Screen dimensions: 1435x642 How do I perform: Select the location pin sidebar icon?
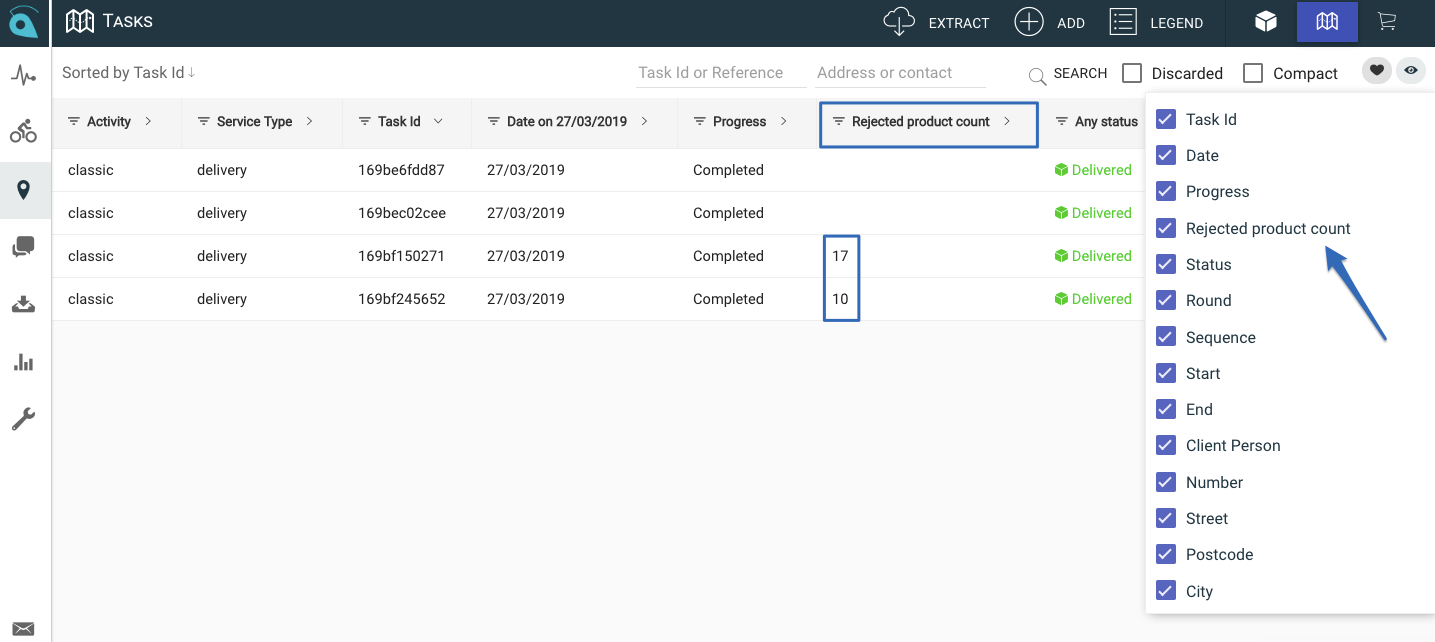[x=24, y=190]
